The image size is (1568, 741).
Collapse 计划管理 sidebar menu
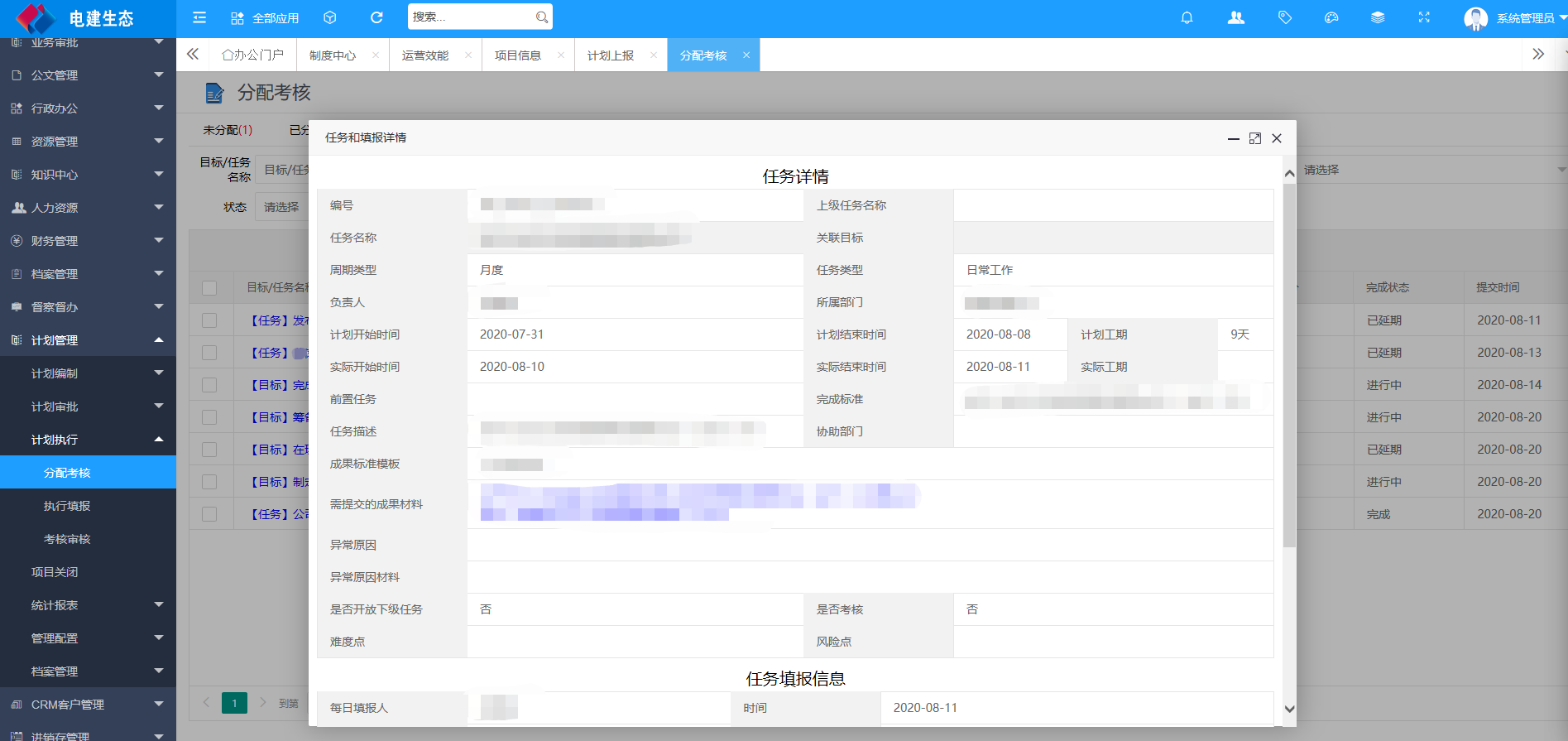tap(88, 340)
